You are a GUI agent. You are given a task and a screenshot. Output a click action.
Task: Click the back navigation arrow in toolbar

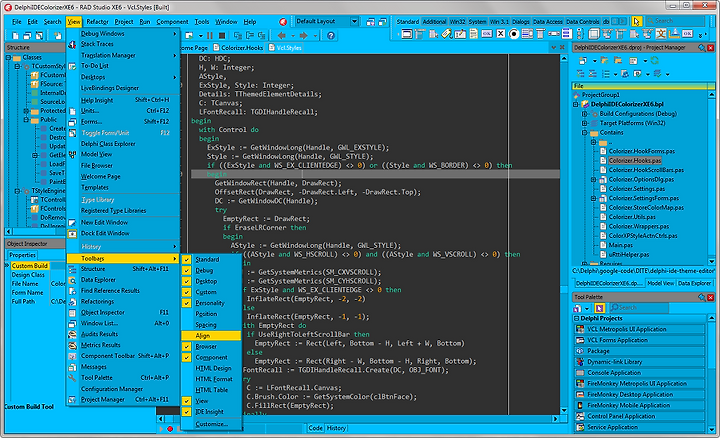[281, 35]
